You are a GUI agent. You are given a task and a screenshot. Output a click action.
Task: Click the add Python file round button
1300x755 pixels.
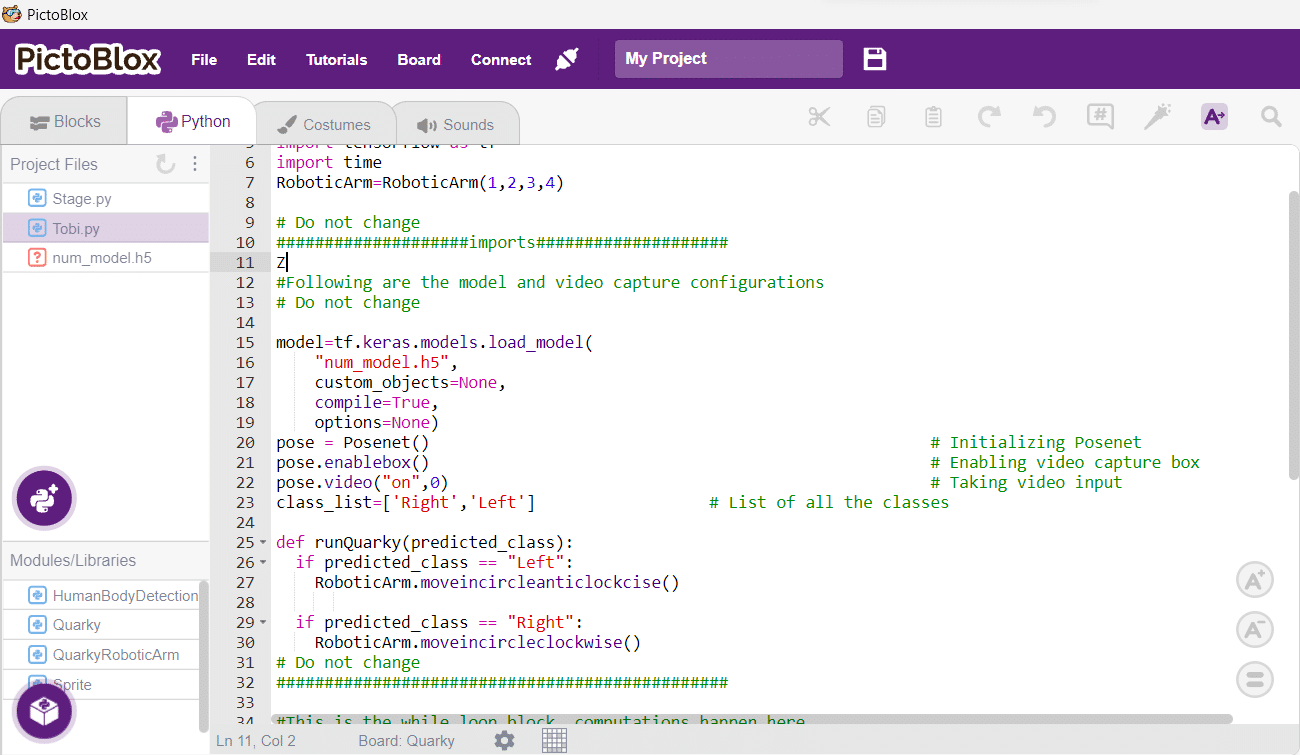[44, 498]
